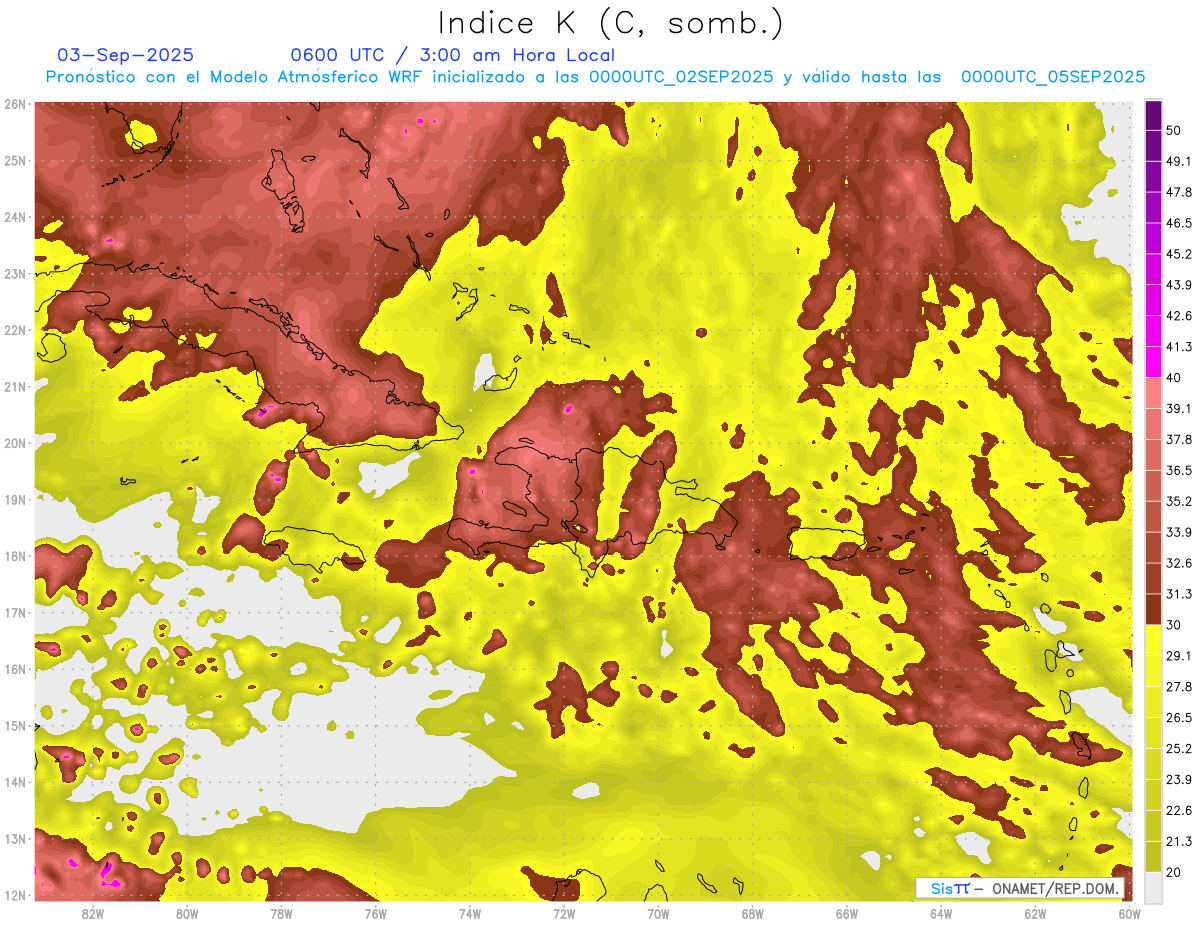Click the dark brown colorbar swatch between 30 and 31.3
Image resolution: width=1200 pixels, height=927 pixels.
point(1153,609)
